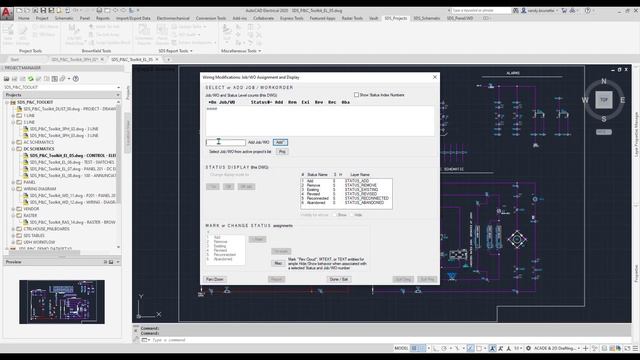Close the Wiring Modifications dialog
This screenshot has height=360, width=640.
coord(435,77)
